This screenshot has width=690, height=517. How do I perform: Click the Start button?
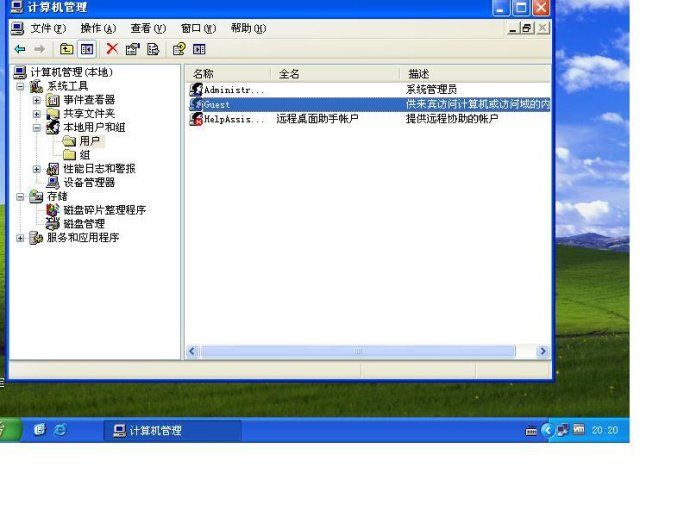[10, 430]
